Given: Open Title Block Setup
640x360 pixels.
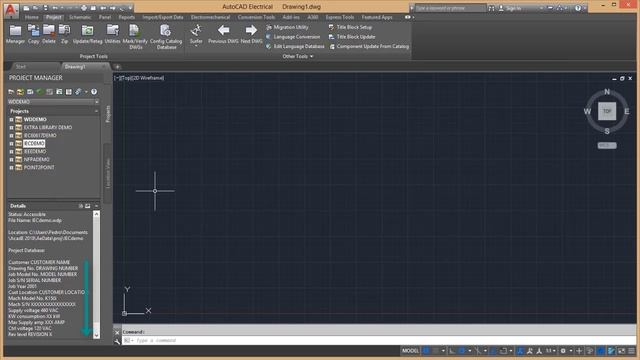Looking at the screenshot, I should pyautogui.click(x=350, y=27).
